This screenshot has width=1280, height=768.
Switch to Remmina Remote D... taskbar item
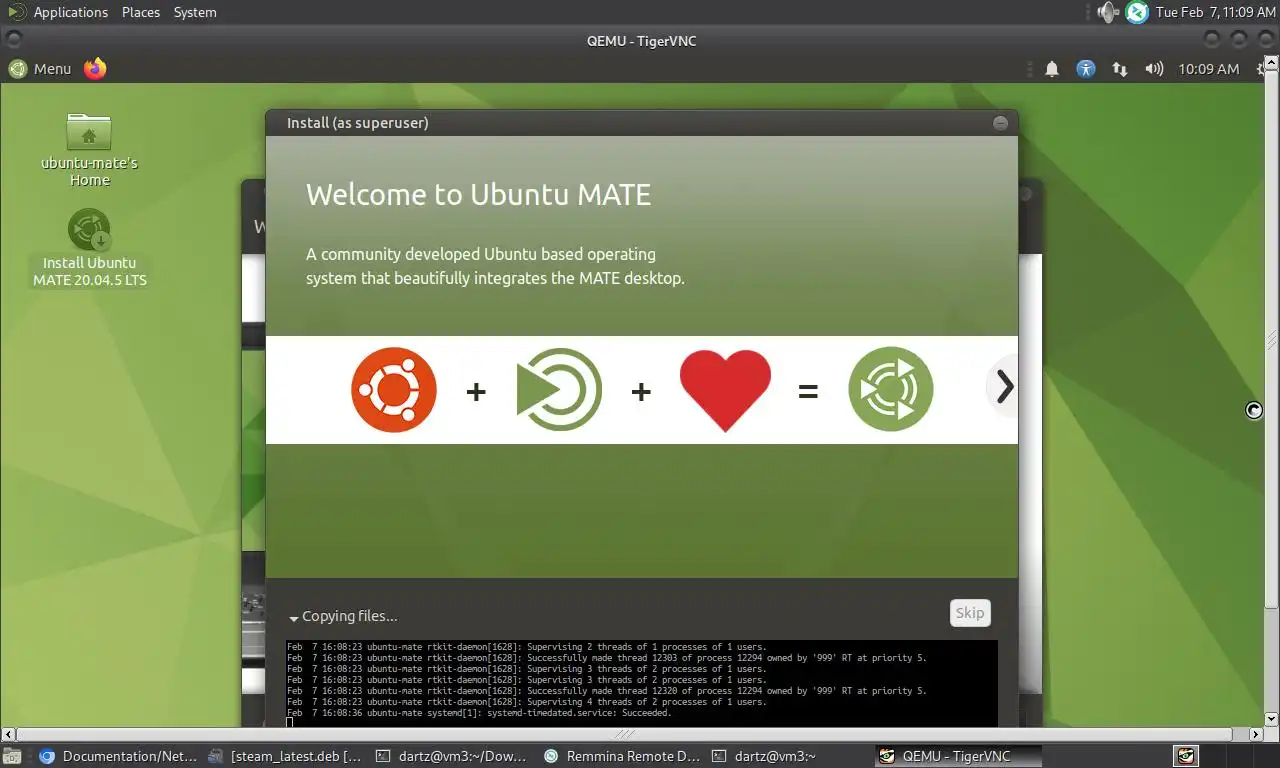622,756
